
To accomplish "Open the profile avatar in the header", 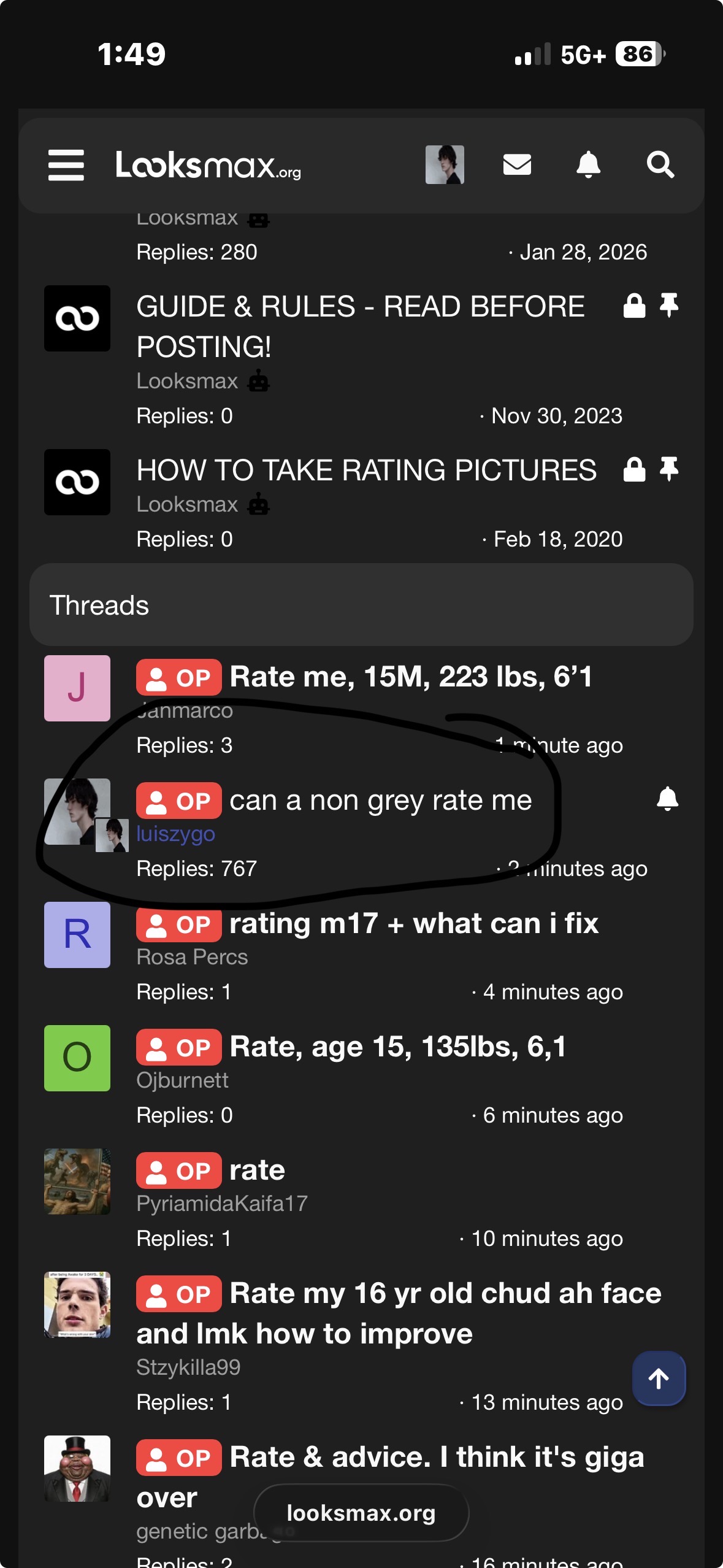I will tap(445, 164).
